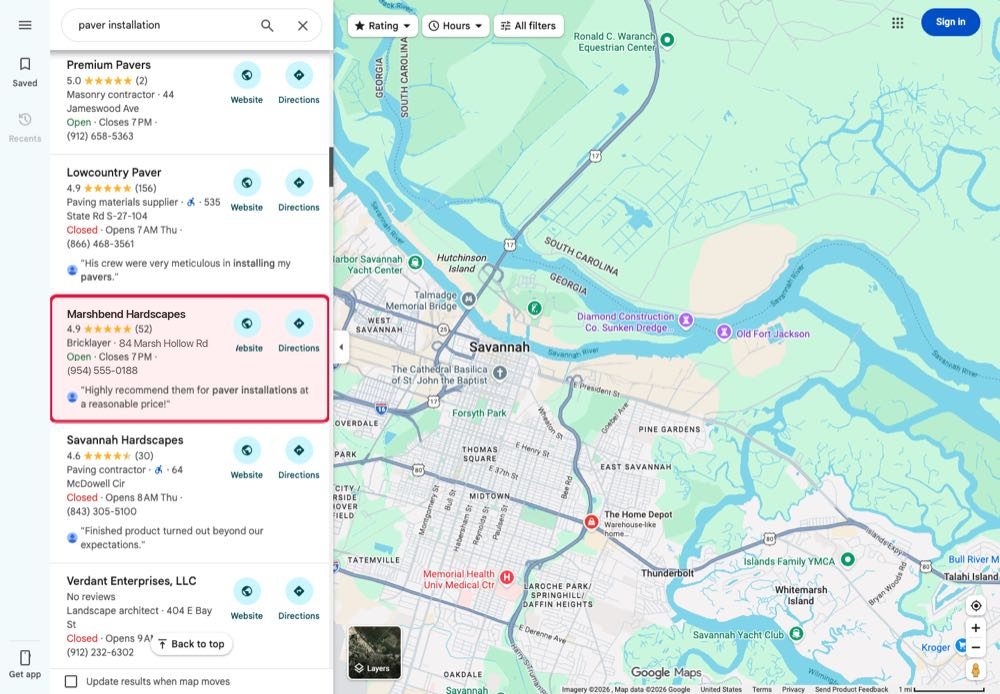Collapse the side results panel arrow
This screenshot has height=694, width=1000.
[x=341, y=347]
